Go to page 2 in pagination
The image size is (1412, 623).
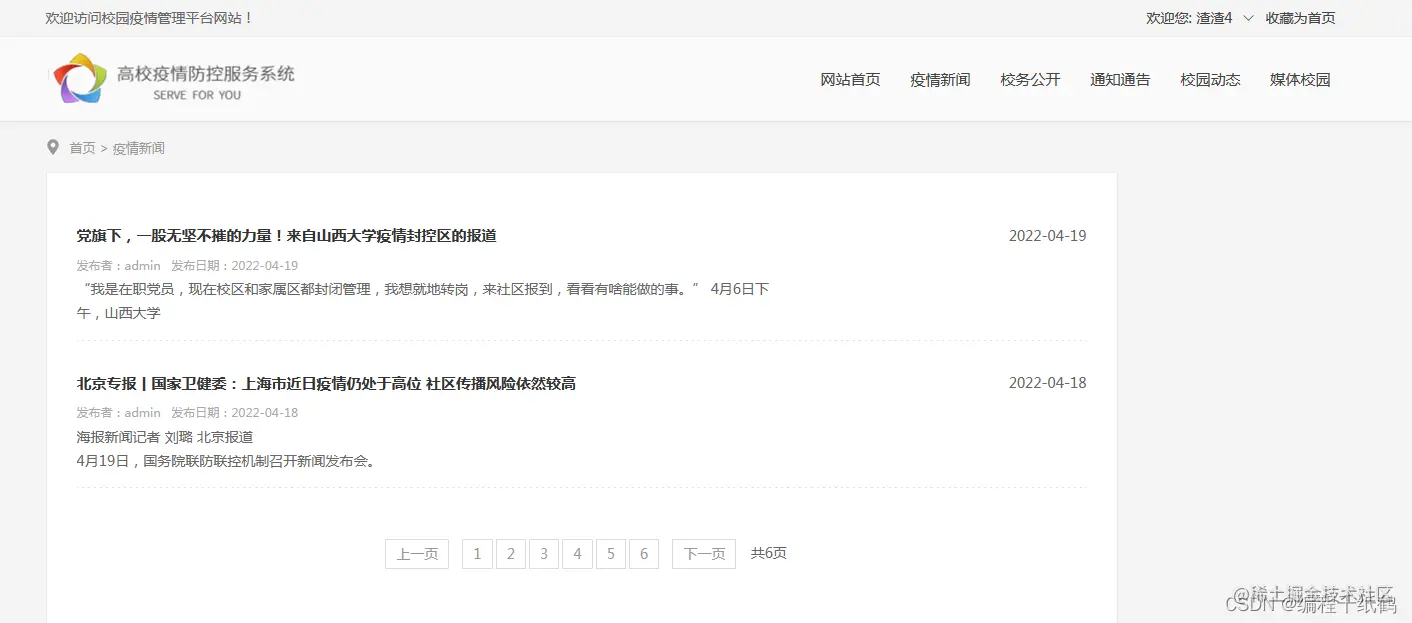[x=510, y=554]
